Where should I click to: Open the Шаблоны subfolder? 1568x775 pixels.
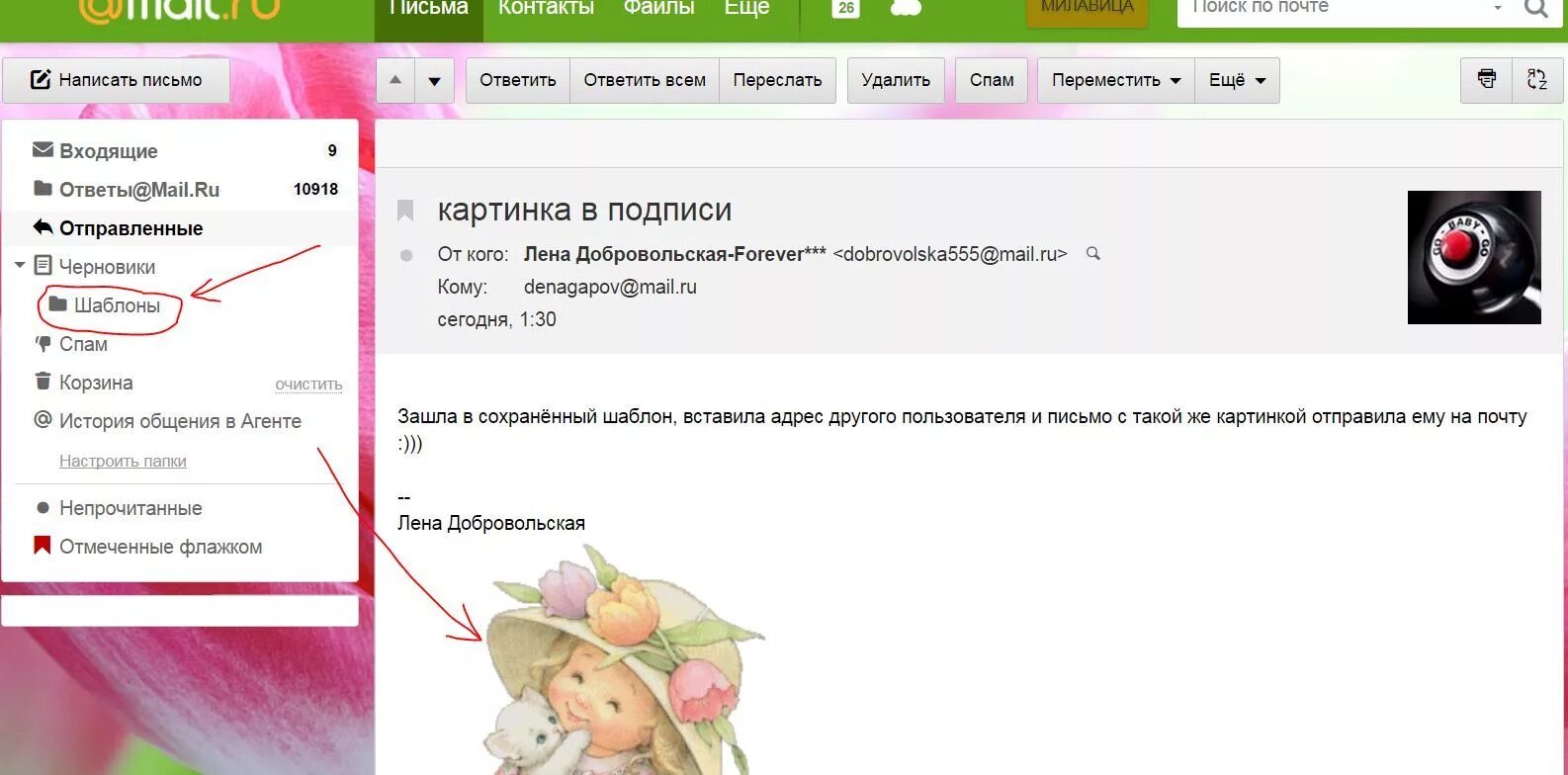117,305
